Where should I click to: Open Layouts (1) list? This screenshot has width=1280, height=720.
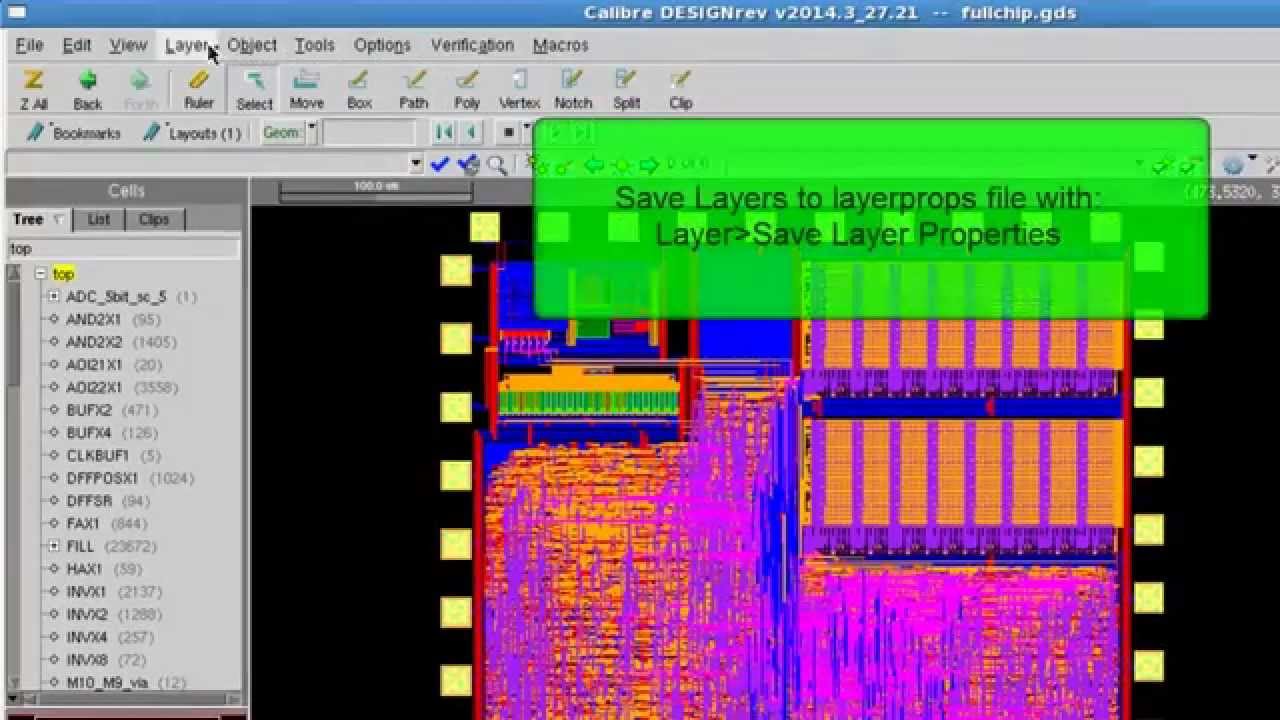point(193,133)
